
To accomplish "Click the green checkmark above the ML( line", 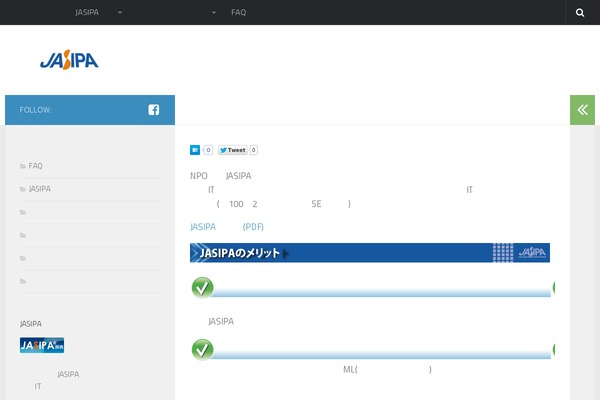I will tap(202, 349).
